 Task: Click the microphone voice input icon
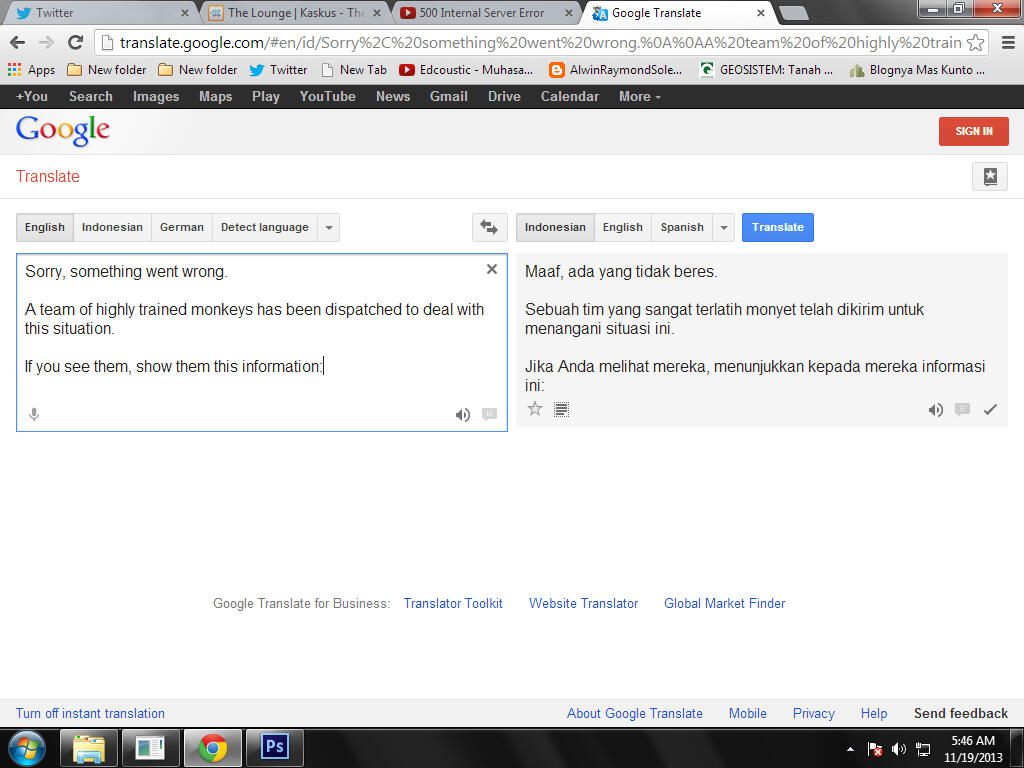click(34, 414)
